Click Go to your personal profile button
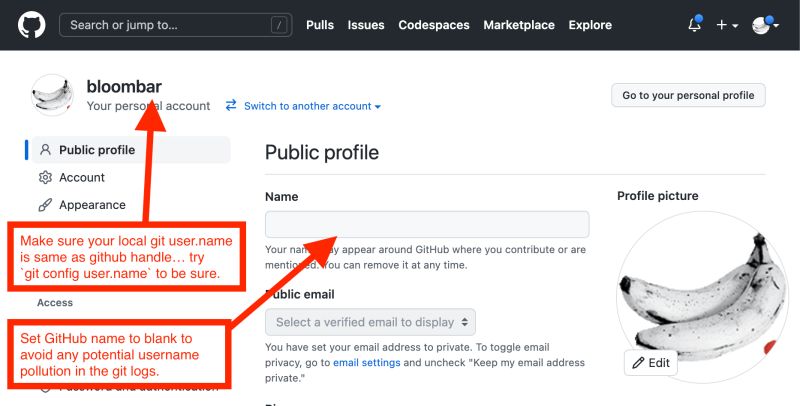Viewport: 800px width, 406px height. pyautogui.click(x=688, y=95)
